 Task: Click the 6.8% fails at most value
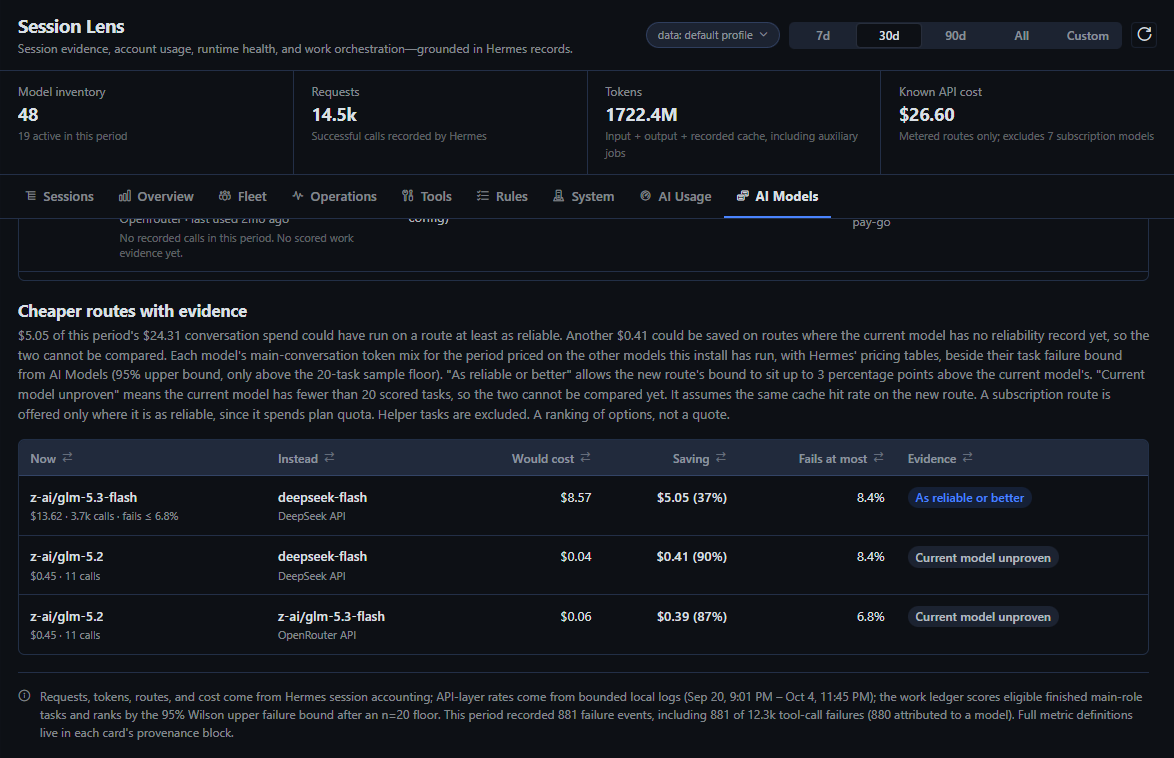(870, 616)
